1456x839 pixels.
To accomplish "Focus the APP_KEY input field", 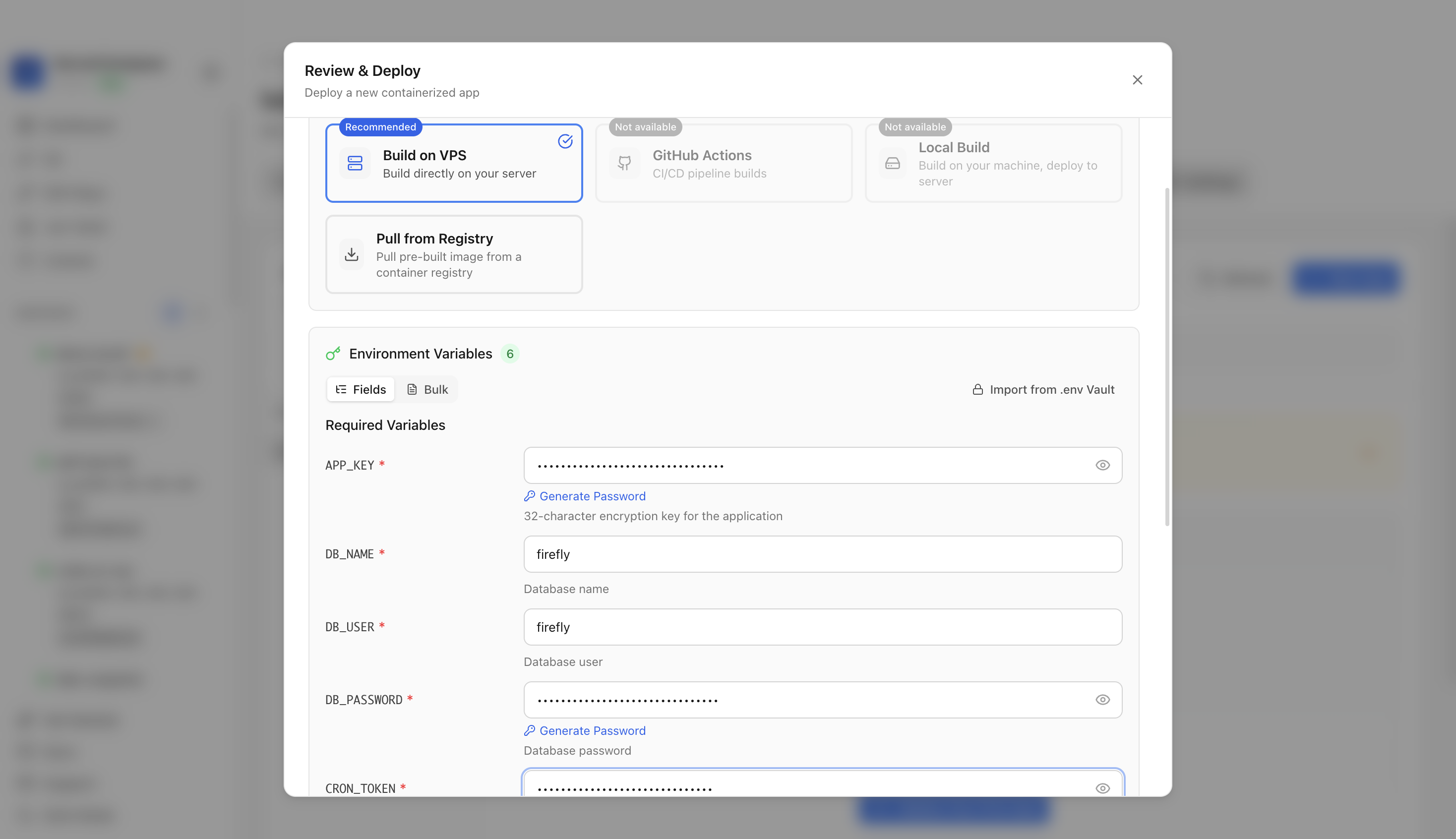I will 822,465.
